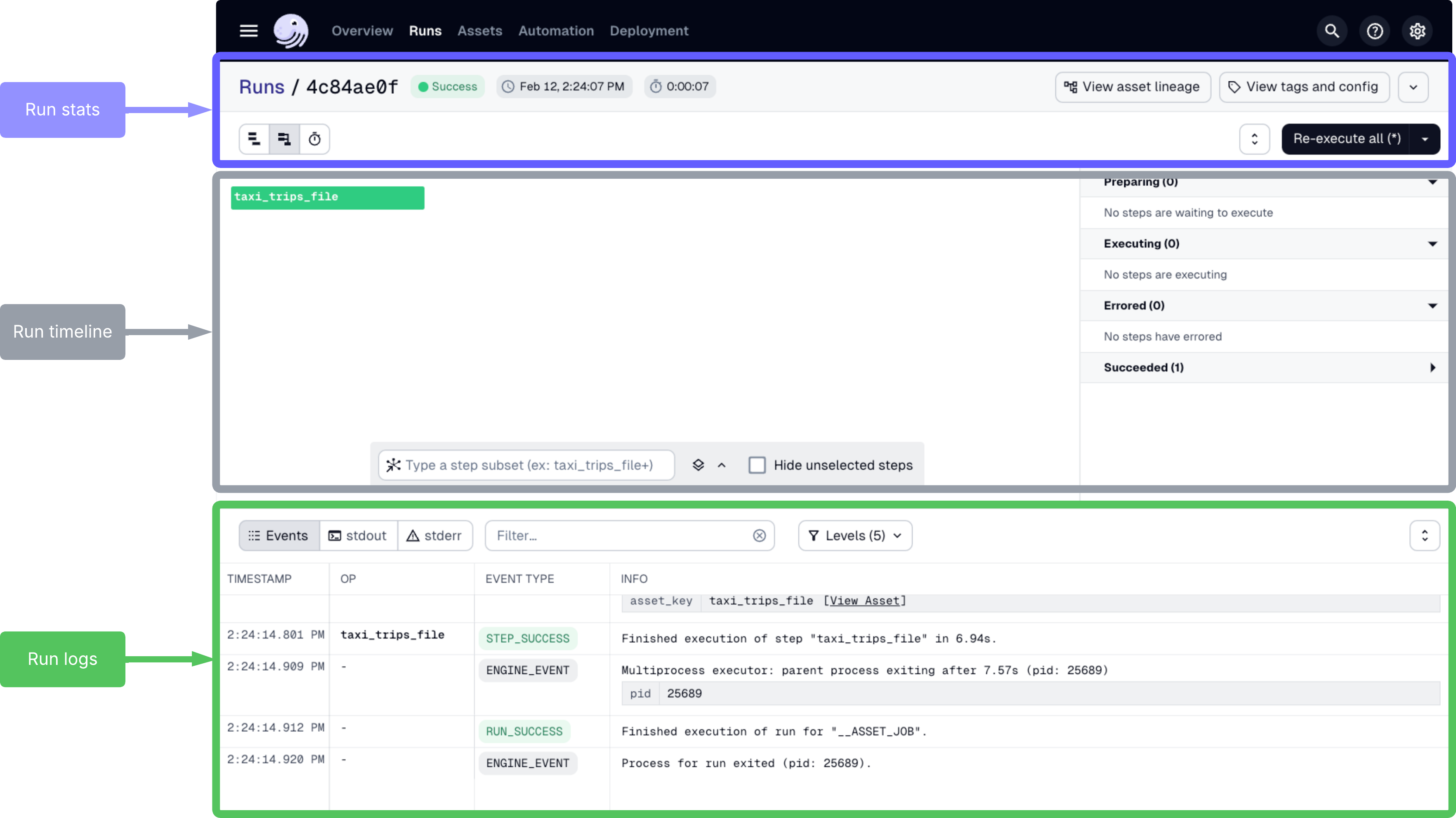Switch to the stopwatch timing view

(x=315, y=139)
